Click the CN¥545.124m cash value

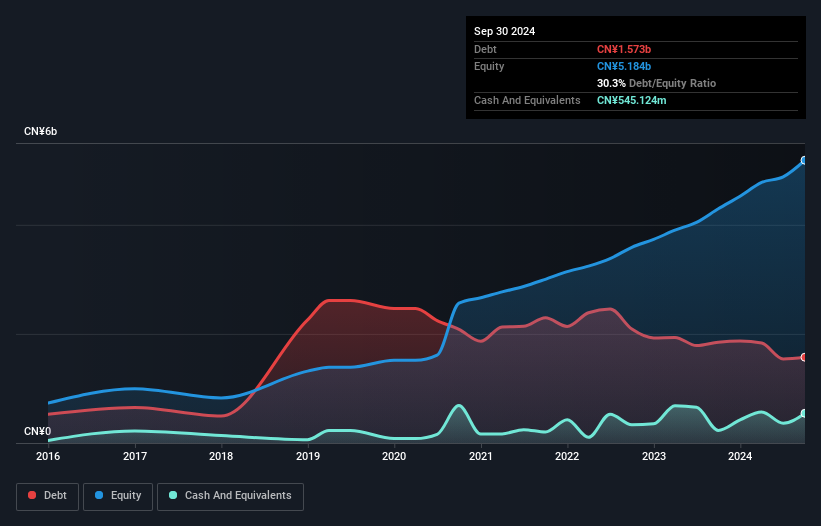tap(632, 100)
